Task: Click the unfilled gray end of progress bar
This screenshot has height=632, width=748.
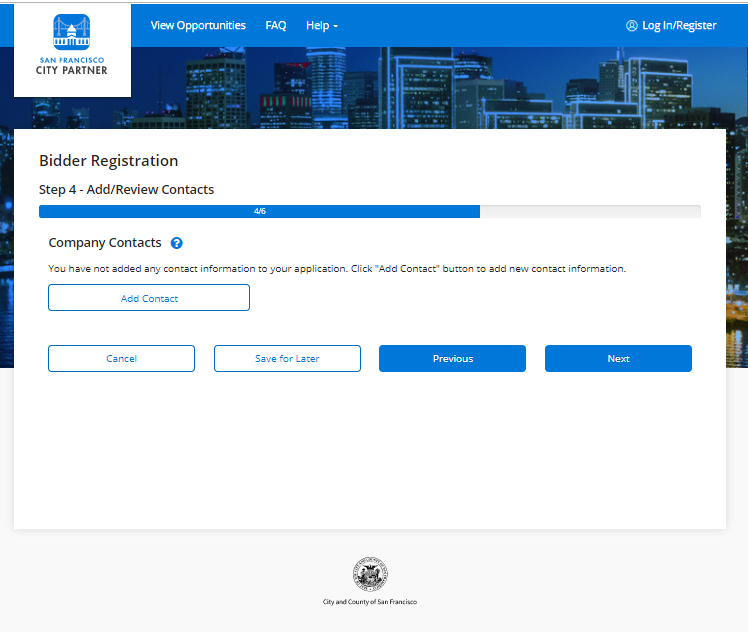Action: pyautogui.click(x=590, y=212)
